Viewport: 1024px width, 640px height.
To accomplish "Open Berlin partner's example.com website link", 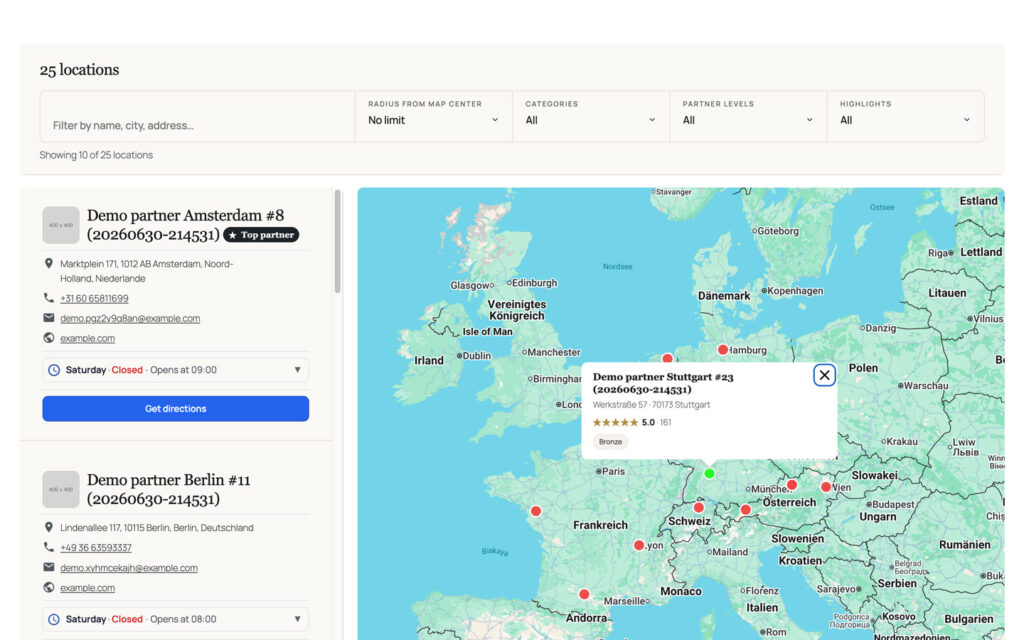I will [x=88, y=588].
